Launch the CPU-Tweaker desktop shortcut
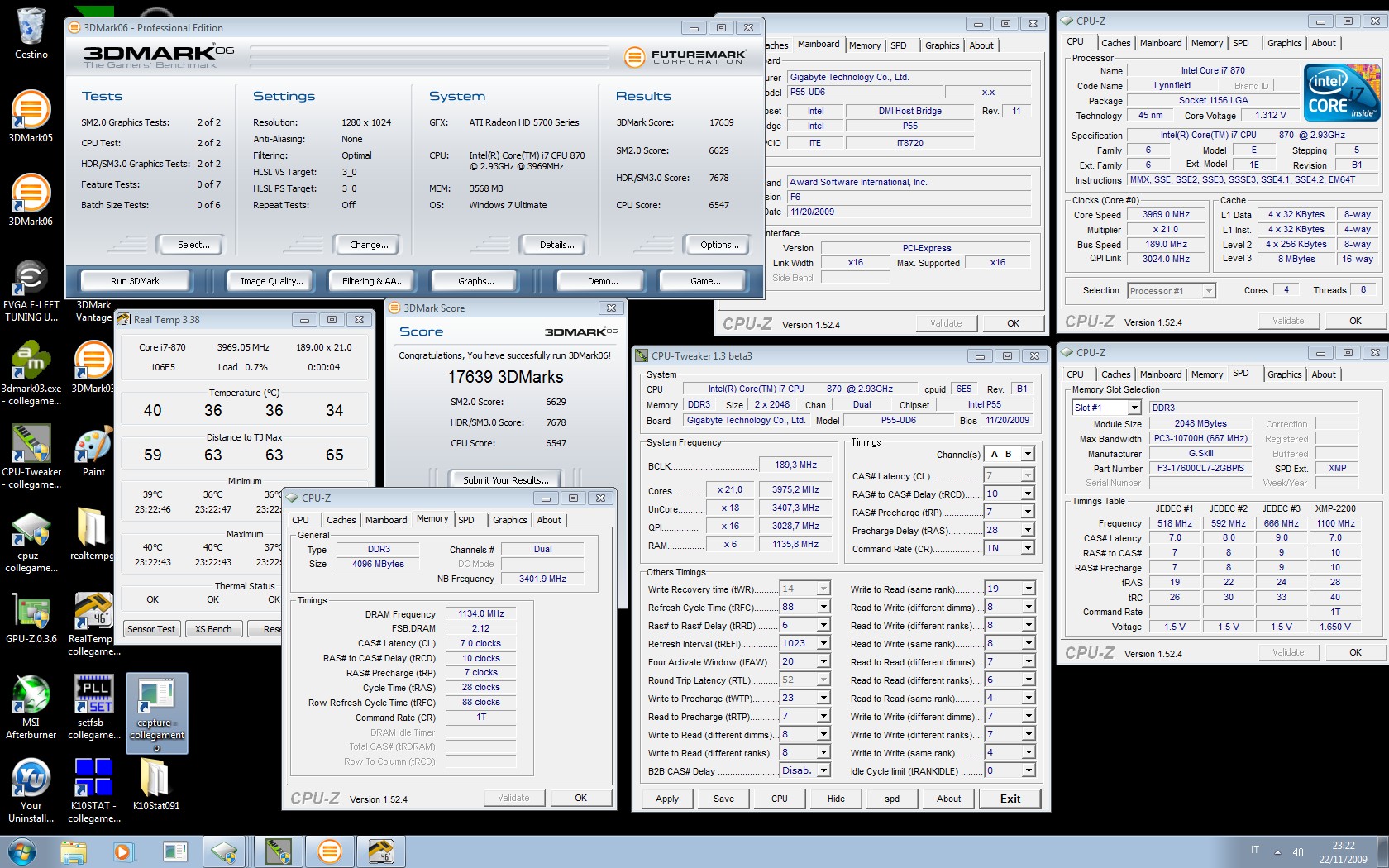 pyautogui.click(x=31, y=457)
